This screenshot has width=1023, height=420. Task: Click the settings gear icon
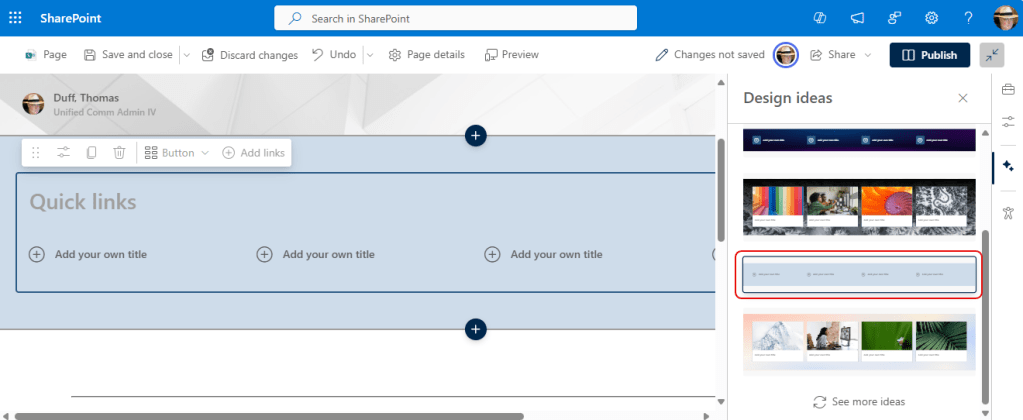click(x=931, y=18)
